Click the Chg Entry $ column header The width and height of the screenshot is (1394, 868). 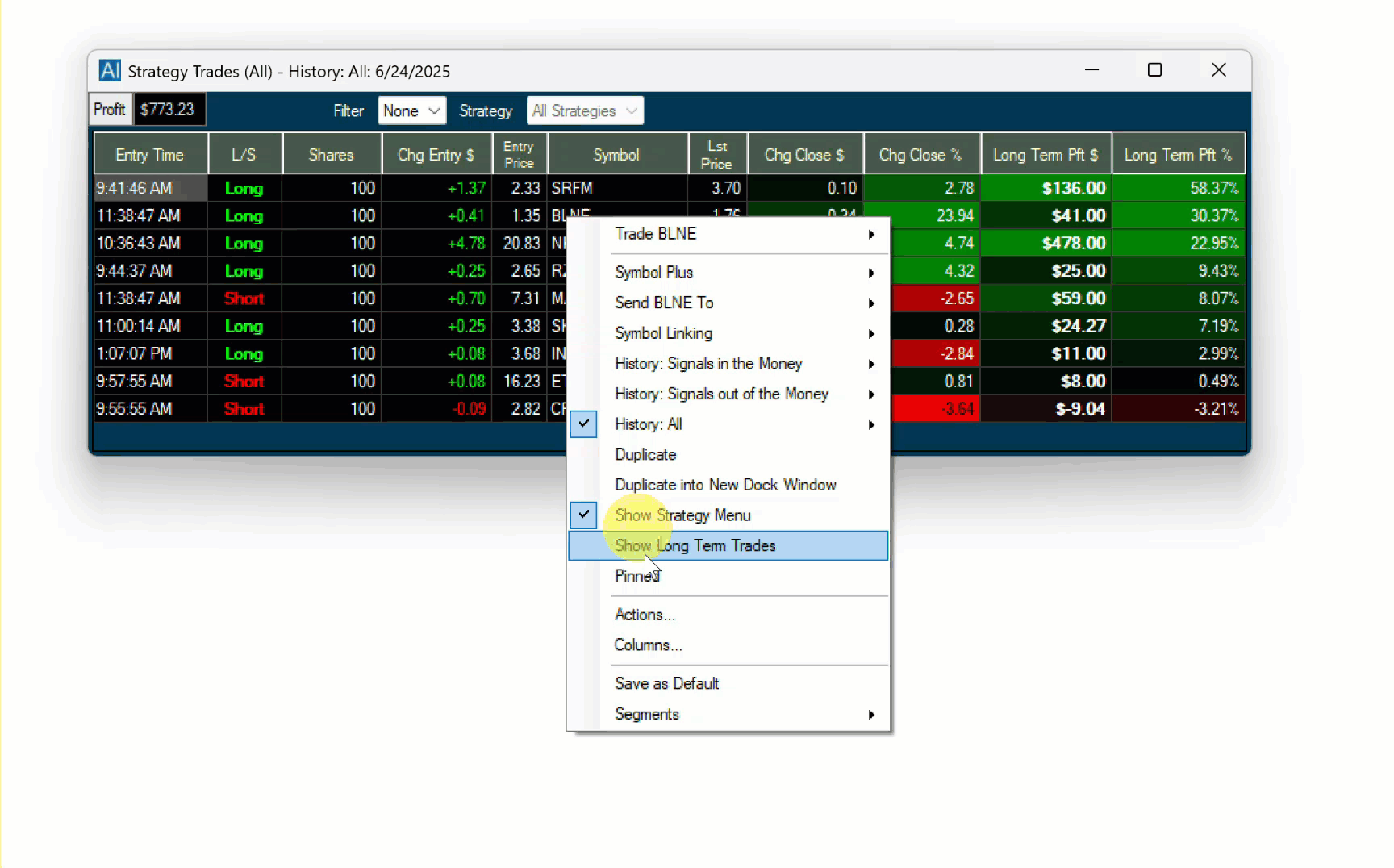(436, 154)
